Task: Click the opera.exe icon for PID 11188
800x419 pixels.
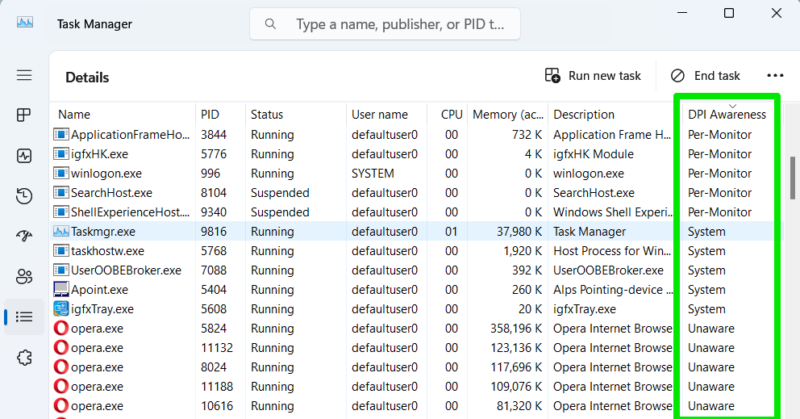Action: tap(61, 386)
